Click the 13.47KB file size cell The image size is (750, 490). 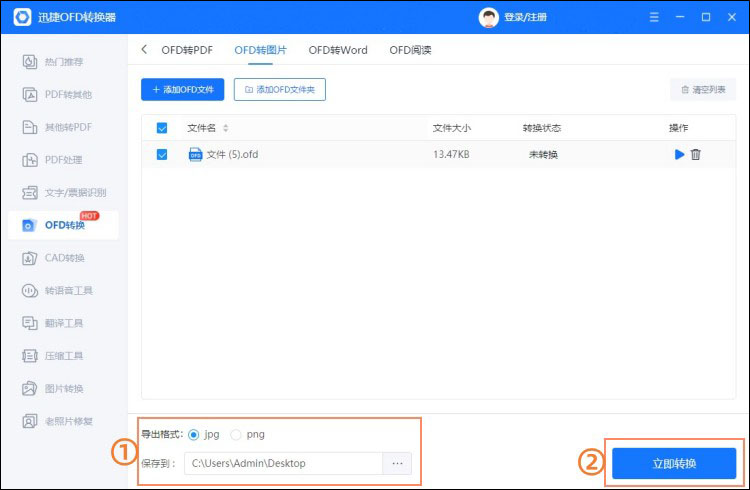[x=451, y=155]
